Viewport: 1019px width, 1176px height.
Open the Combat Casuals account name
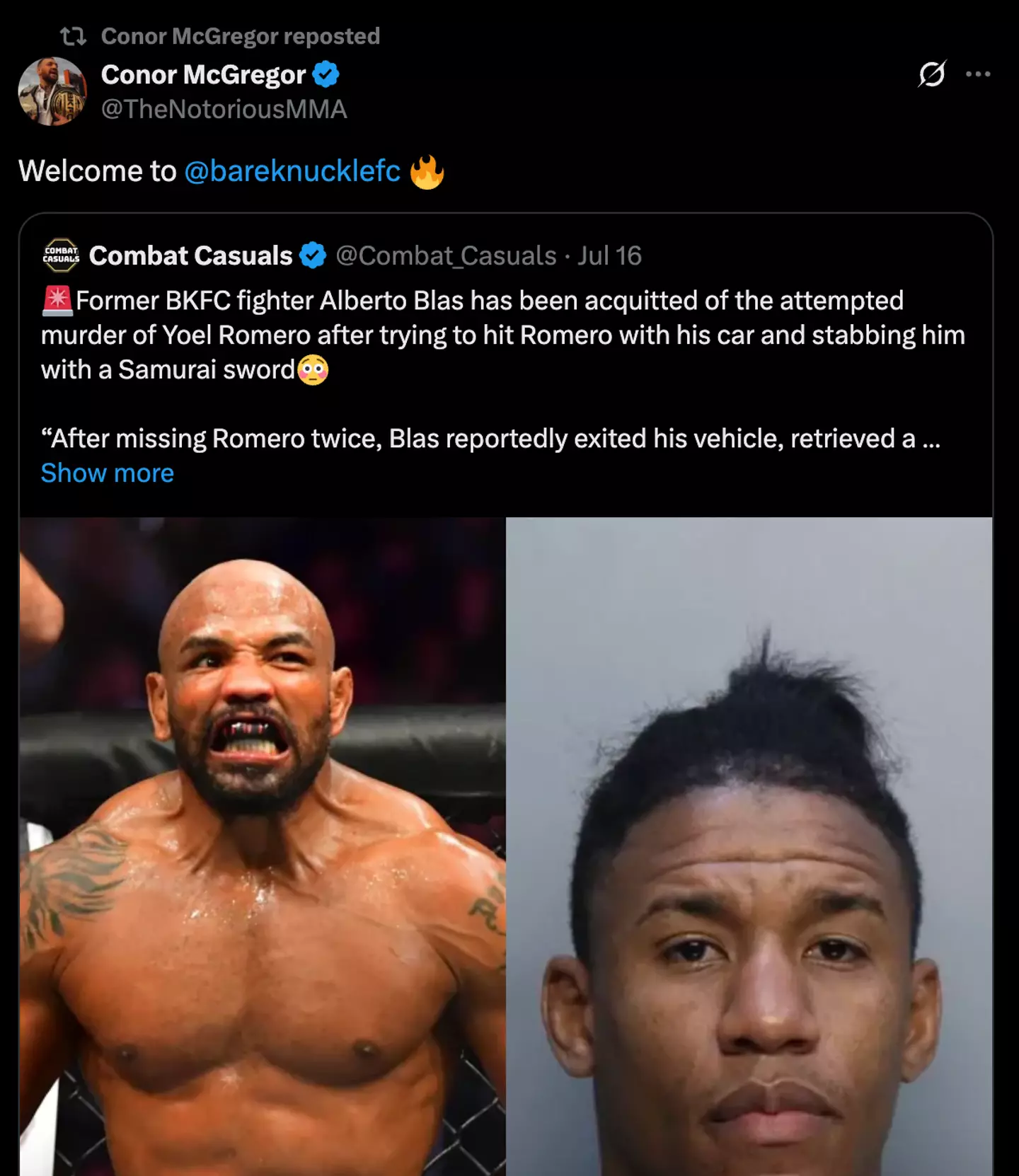click(190, 255)
